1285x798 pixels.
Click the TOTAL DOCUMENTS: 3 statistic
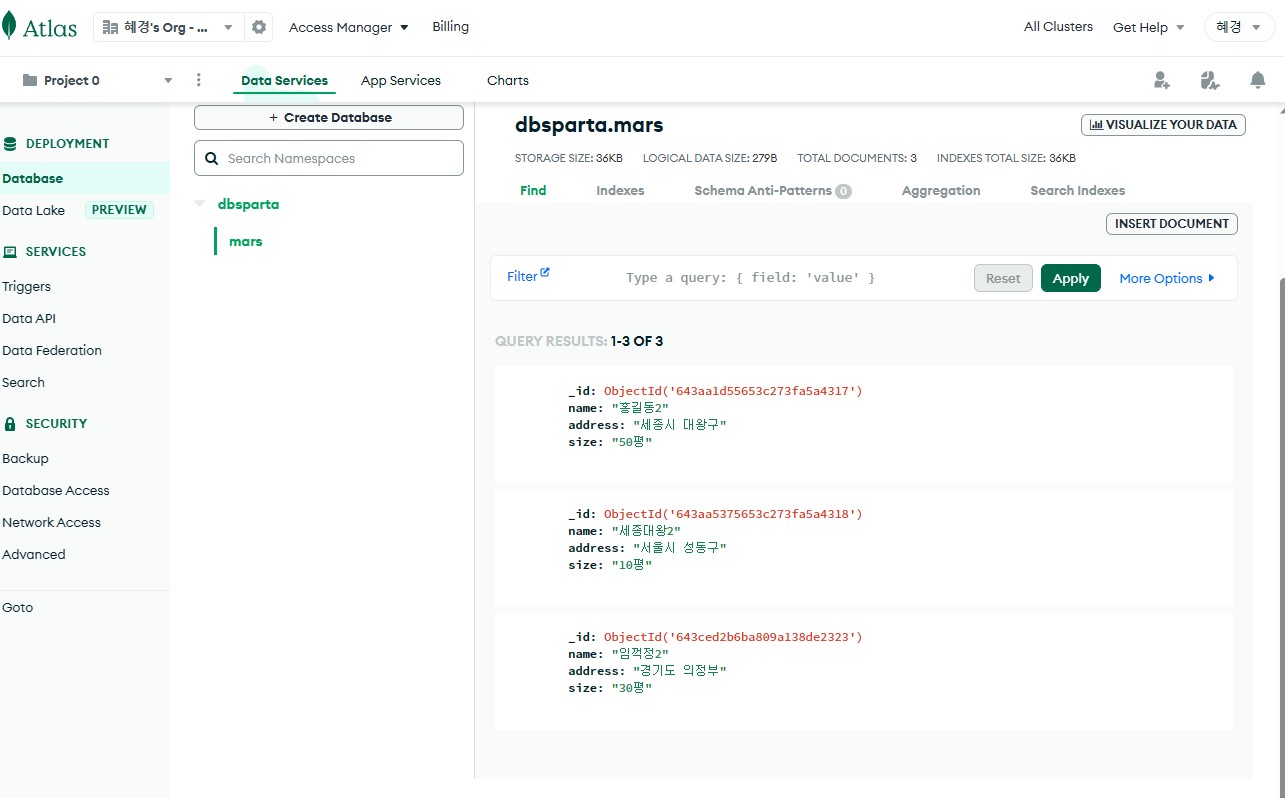857,158
